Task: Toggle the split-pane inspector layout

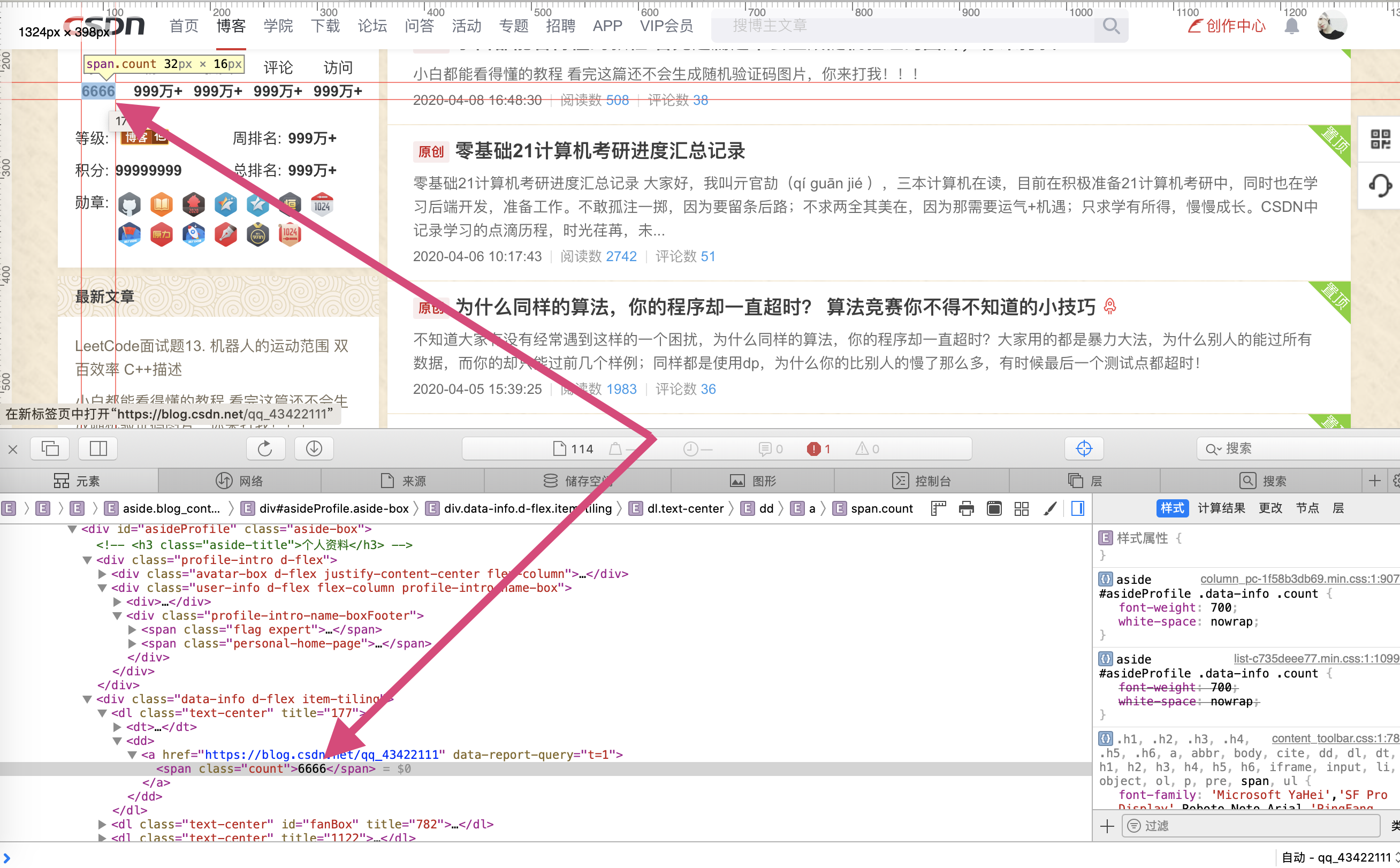Action: pos(97,448)
